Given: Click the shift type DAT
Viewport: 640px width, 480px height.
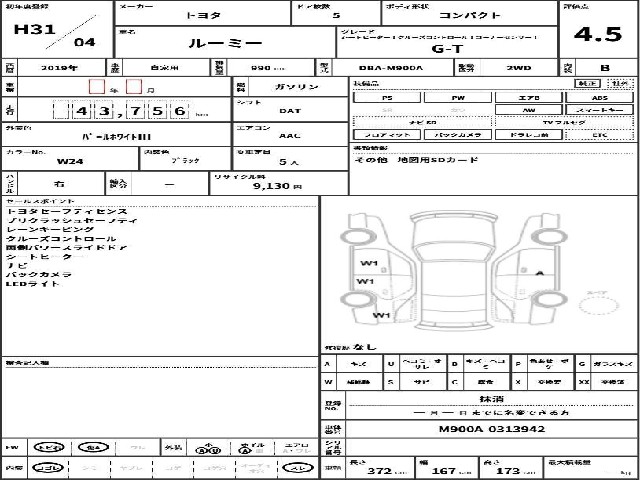Looking at the screenshot, I should click(x=290, y=111).
